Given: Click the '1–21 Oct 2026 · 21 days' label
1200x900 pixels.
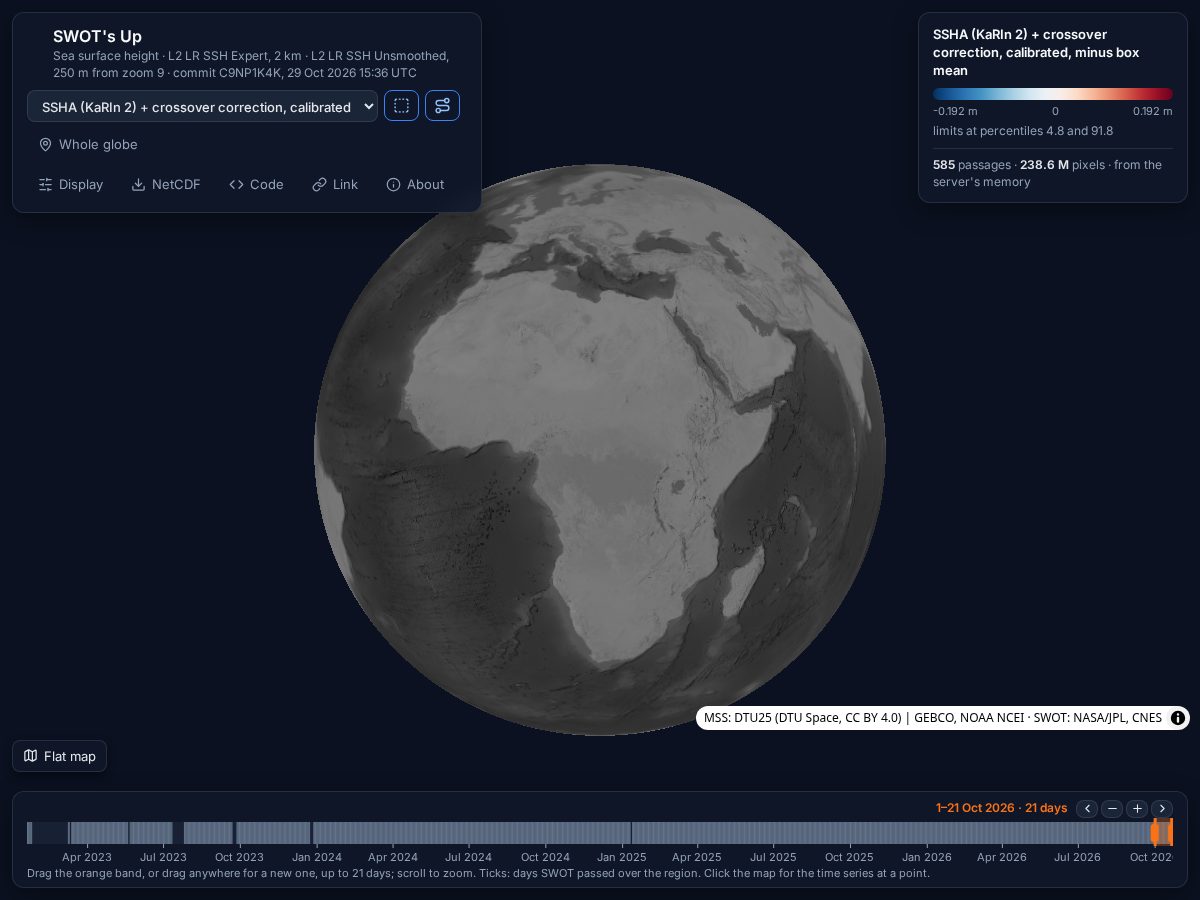Looking at the screenshot, I should 1001,808.
